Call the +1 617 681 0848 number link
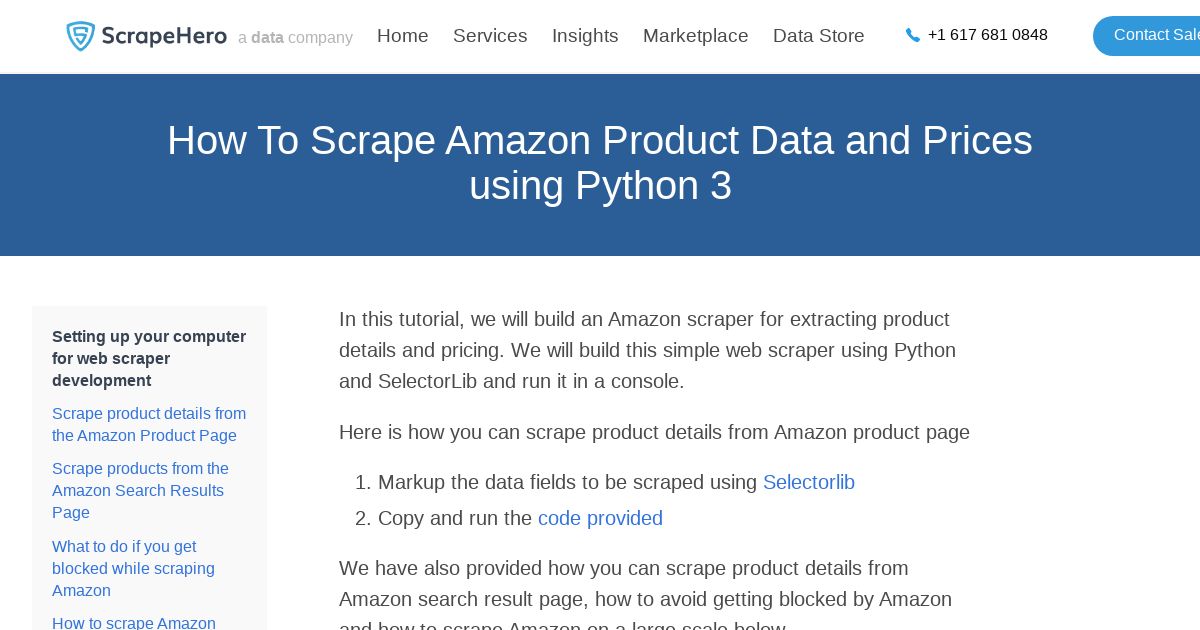Image resolution: width=1200 pixels, height=630 pixels. point(988,35)
